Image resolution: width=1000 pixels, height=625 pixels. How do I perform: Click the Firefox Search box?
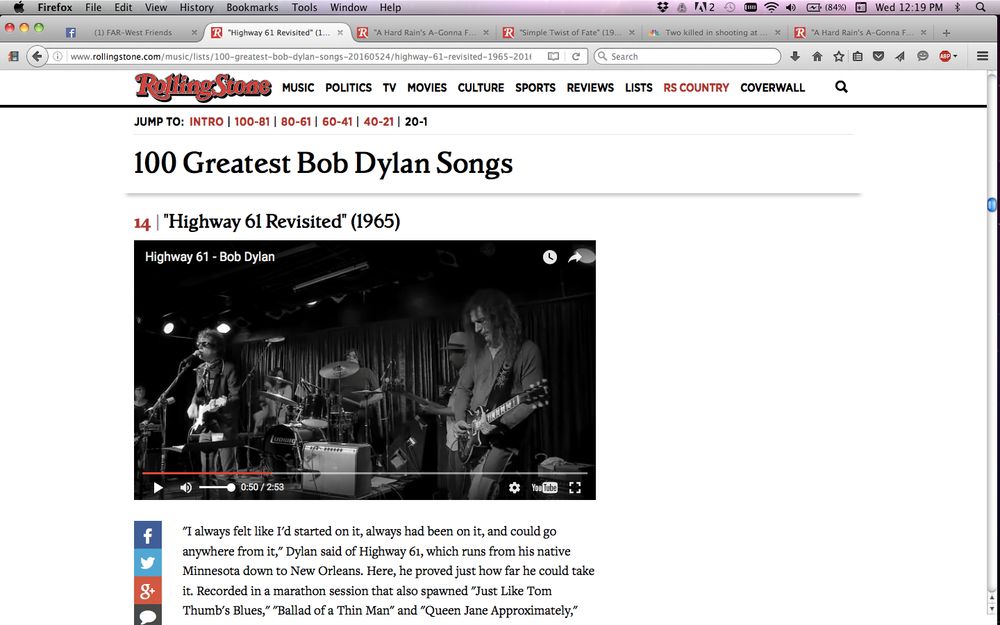click(x=688, y=56)
